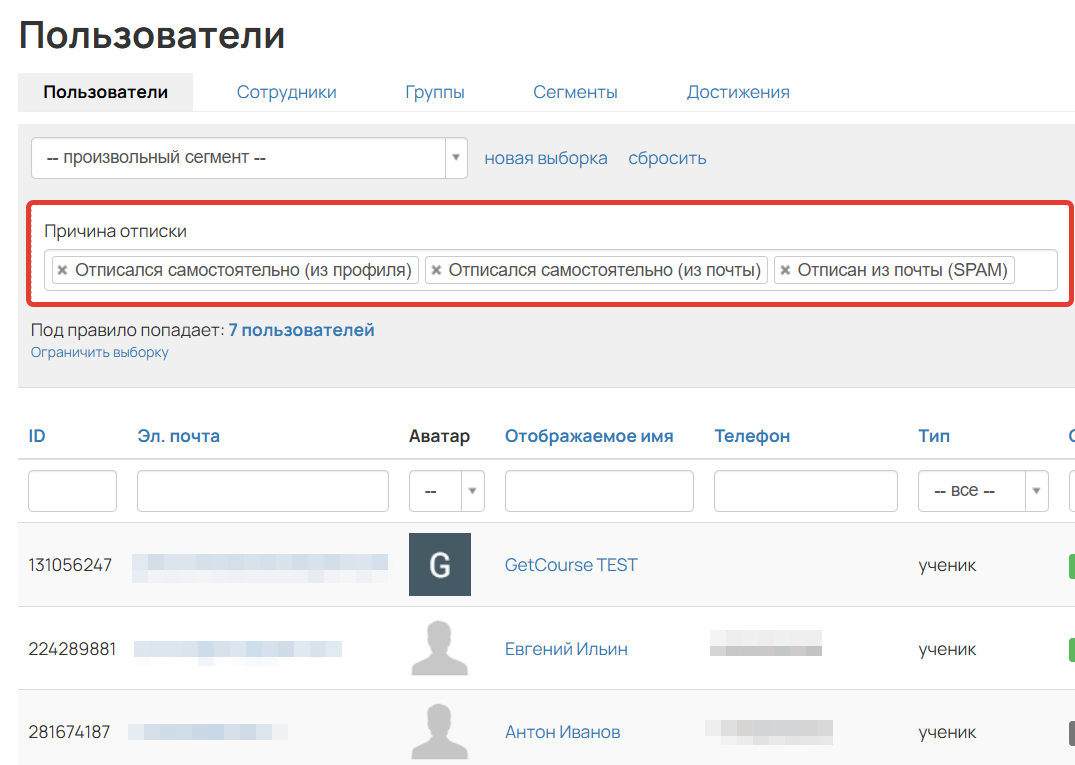Remove the "Отписался самостоятельно (из профиля)" filter tag
Viewport: 1075px width, 765px height.
[61, 269]
